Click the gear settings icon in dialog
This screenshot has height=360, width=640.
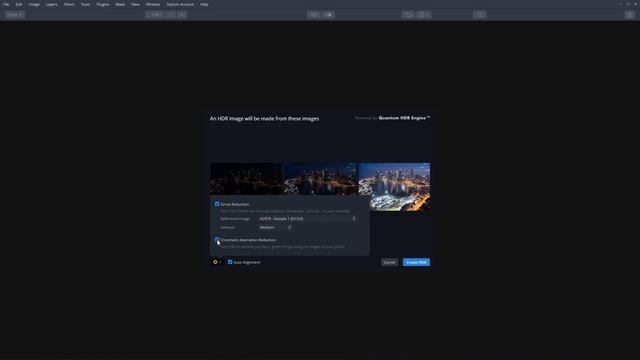[217, 262]
